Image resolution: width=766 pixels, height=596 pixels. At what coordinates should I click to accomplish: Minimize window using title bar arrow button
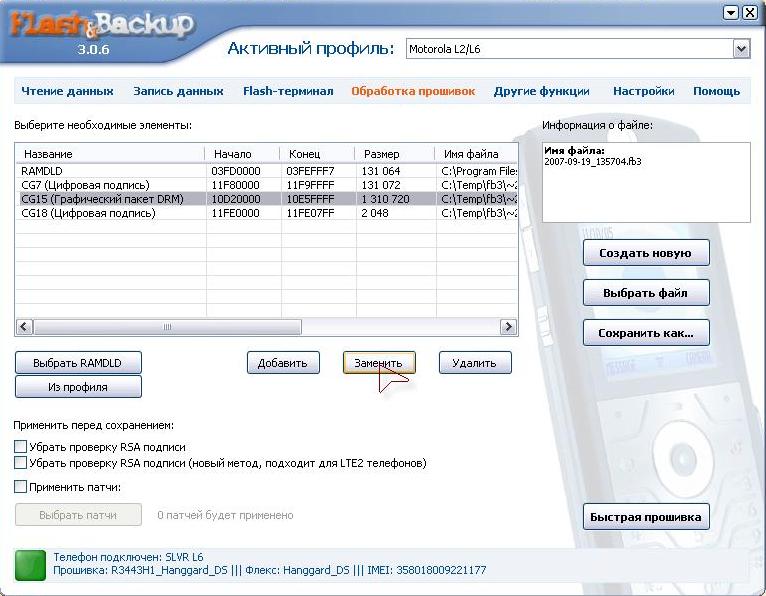pos(731,13)
